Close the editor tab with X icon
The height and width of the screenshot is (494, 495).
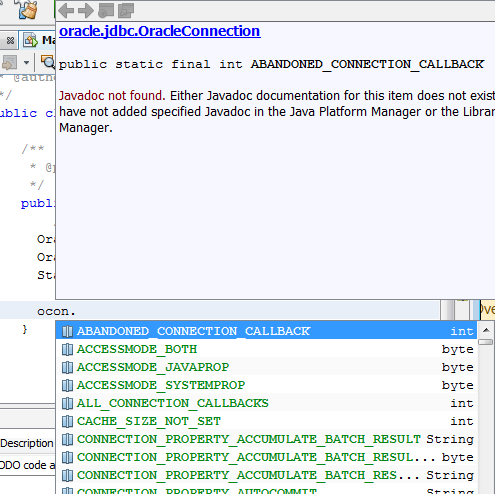pos(10,41)
